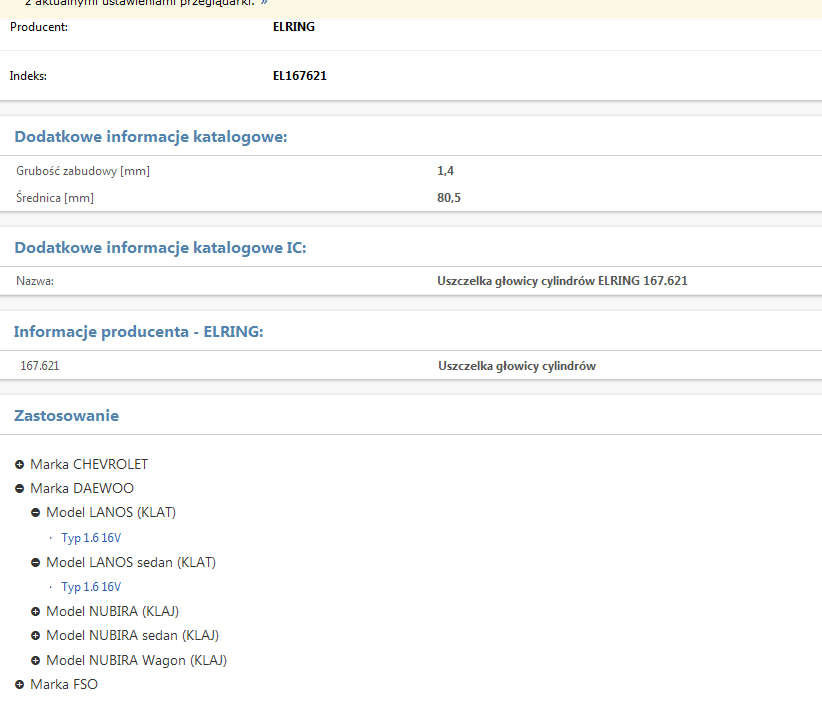This screenshot has width=822, height=711.
Task: Select Marka CHEVROLET label
Action: coord(89,465)
